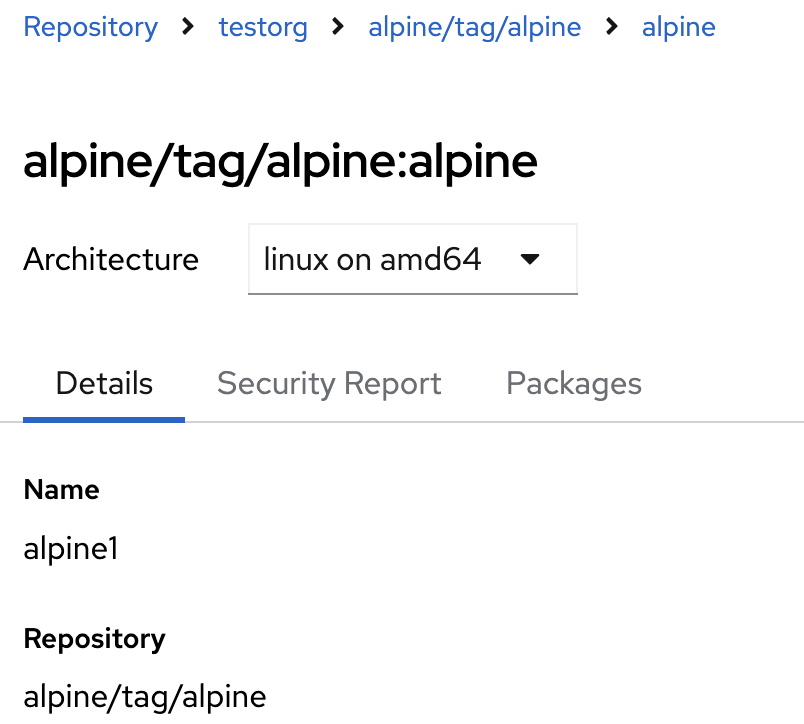Click the blue underline beneath the Details tab
804x724 pixels.
click(104, 419)
